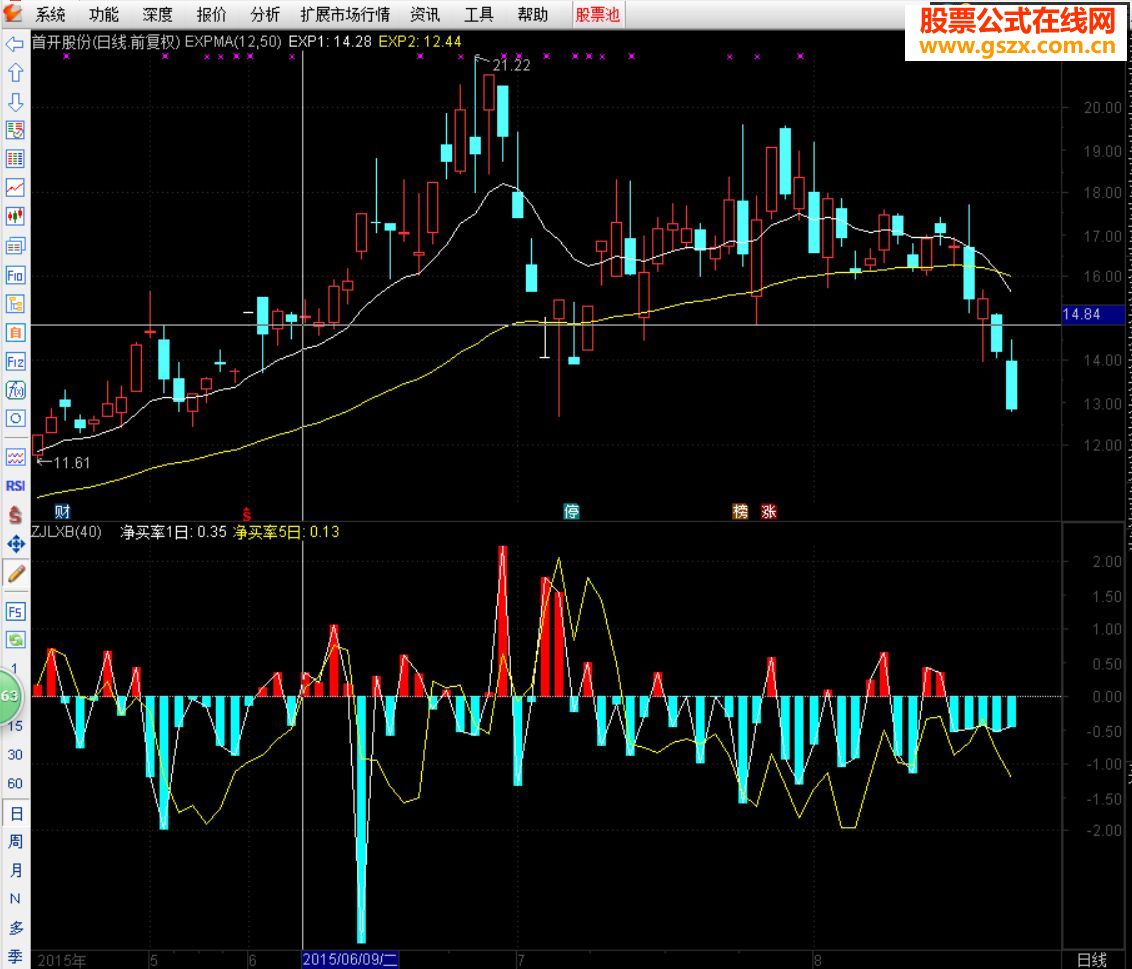Open the f(x) formula icon
The width and height of the screenshot is (1132, 969).
[15, 390]
